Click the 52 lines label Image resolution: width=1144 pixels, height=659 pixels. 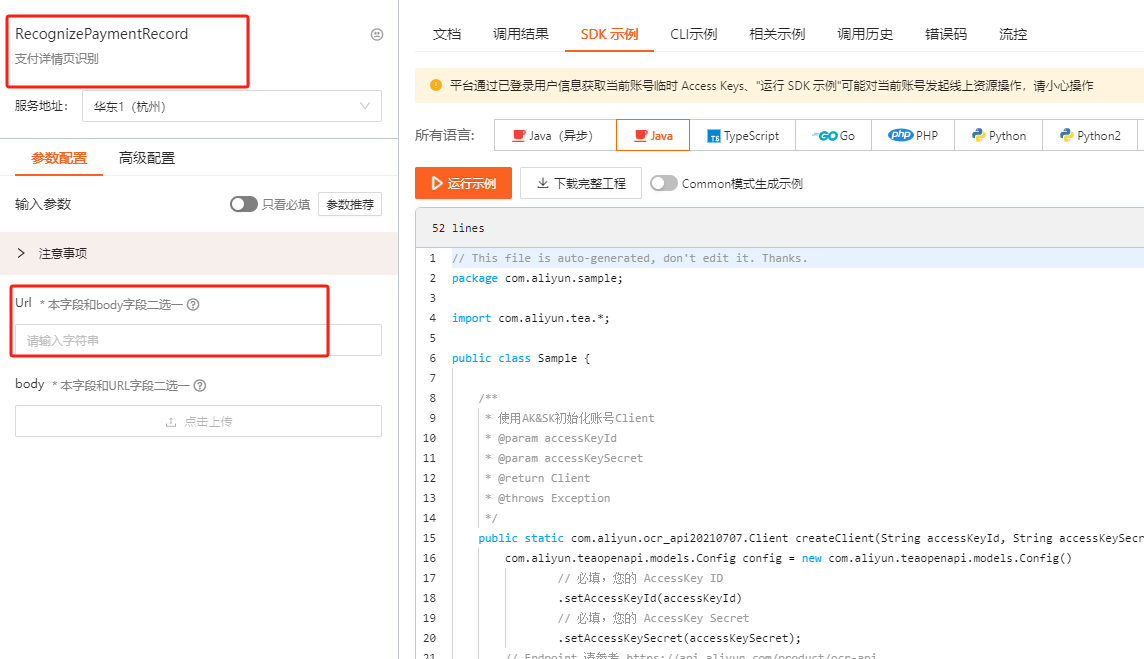click(x=458, y=228)
